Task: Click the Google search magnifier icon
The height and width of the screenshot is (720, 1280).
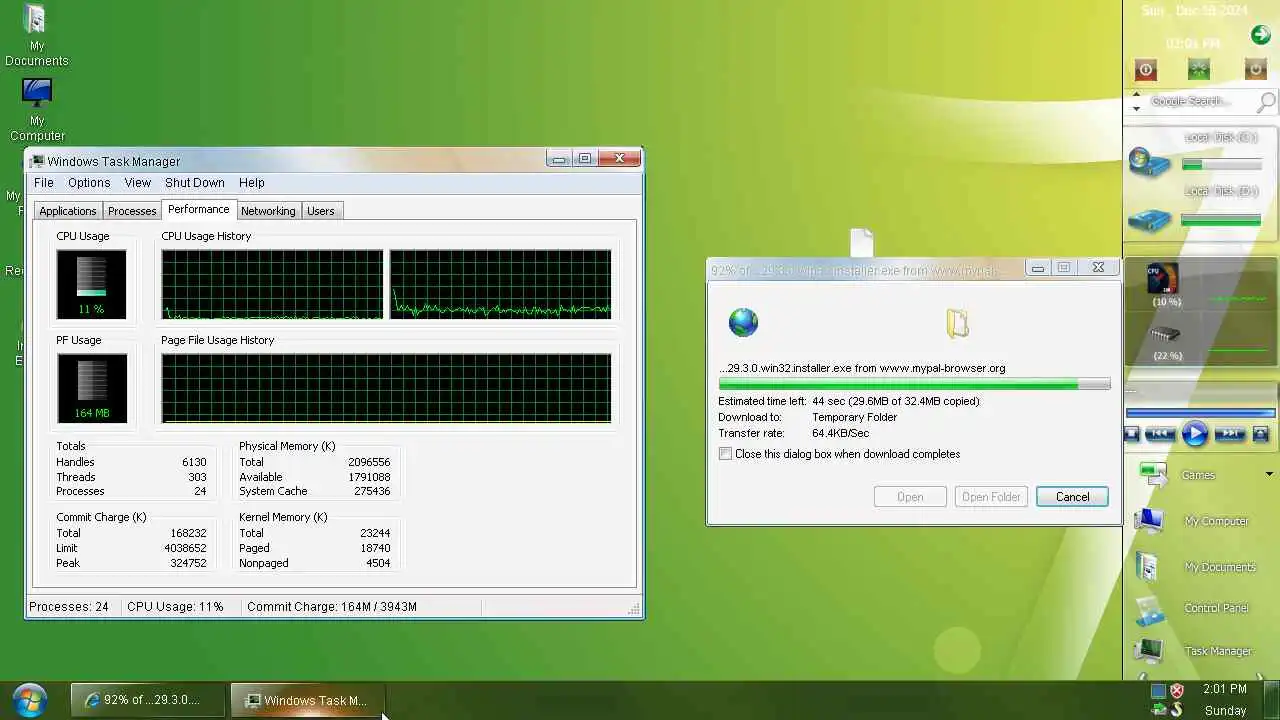Action: 1266,101
